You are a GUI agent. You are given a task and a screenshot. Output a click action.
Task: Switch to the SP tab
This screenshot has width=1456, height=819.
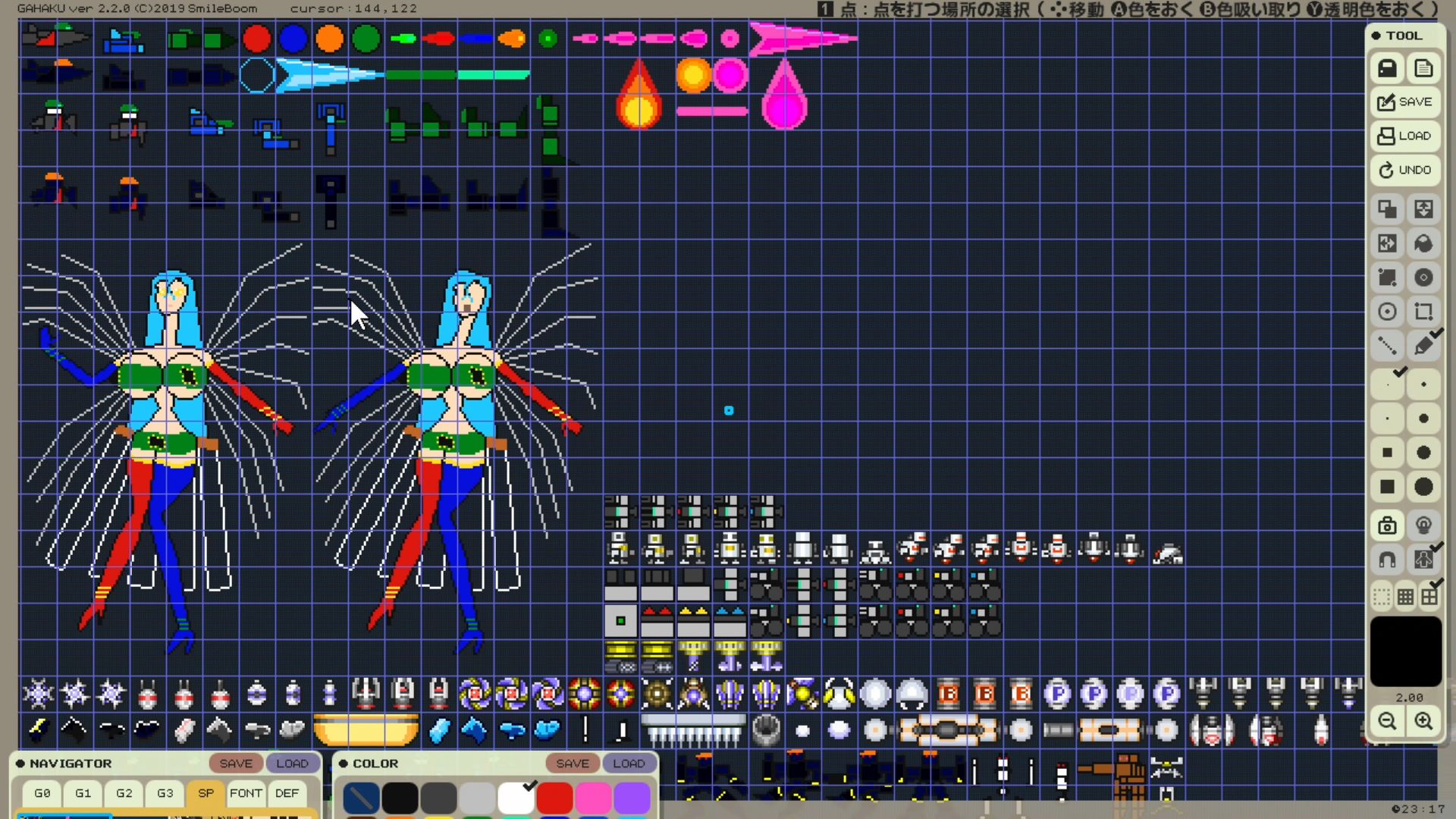coord(206,793)
